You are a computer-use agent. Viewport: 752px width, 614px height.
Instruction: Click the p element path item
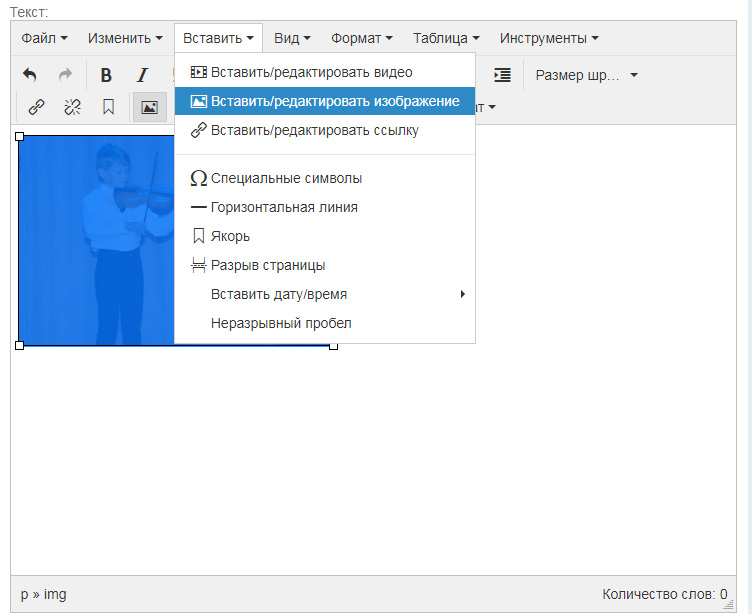click(24, 595)
